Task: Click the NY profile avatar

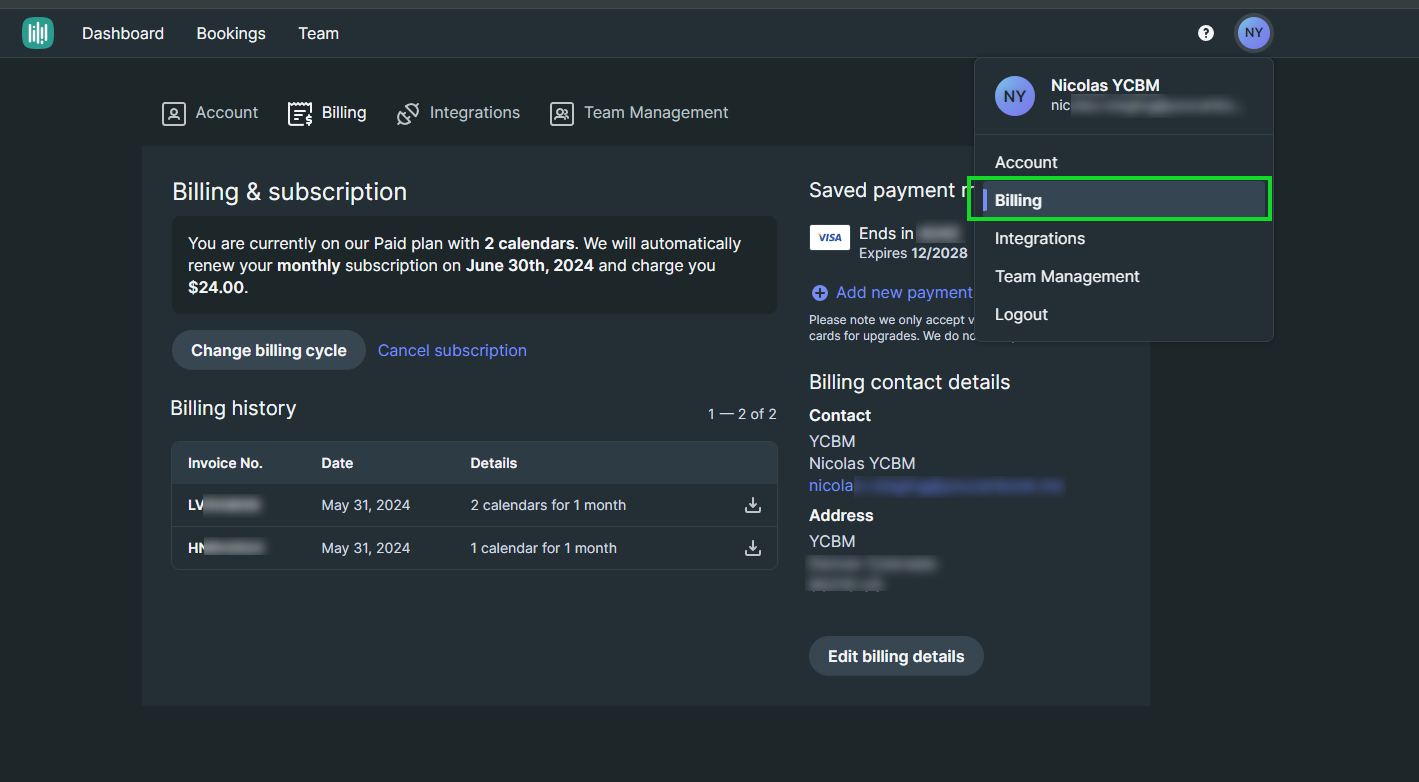Action: [1253, 33]
